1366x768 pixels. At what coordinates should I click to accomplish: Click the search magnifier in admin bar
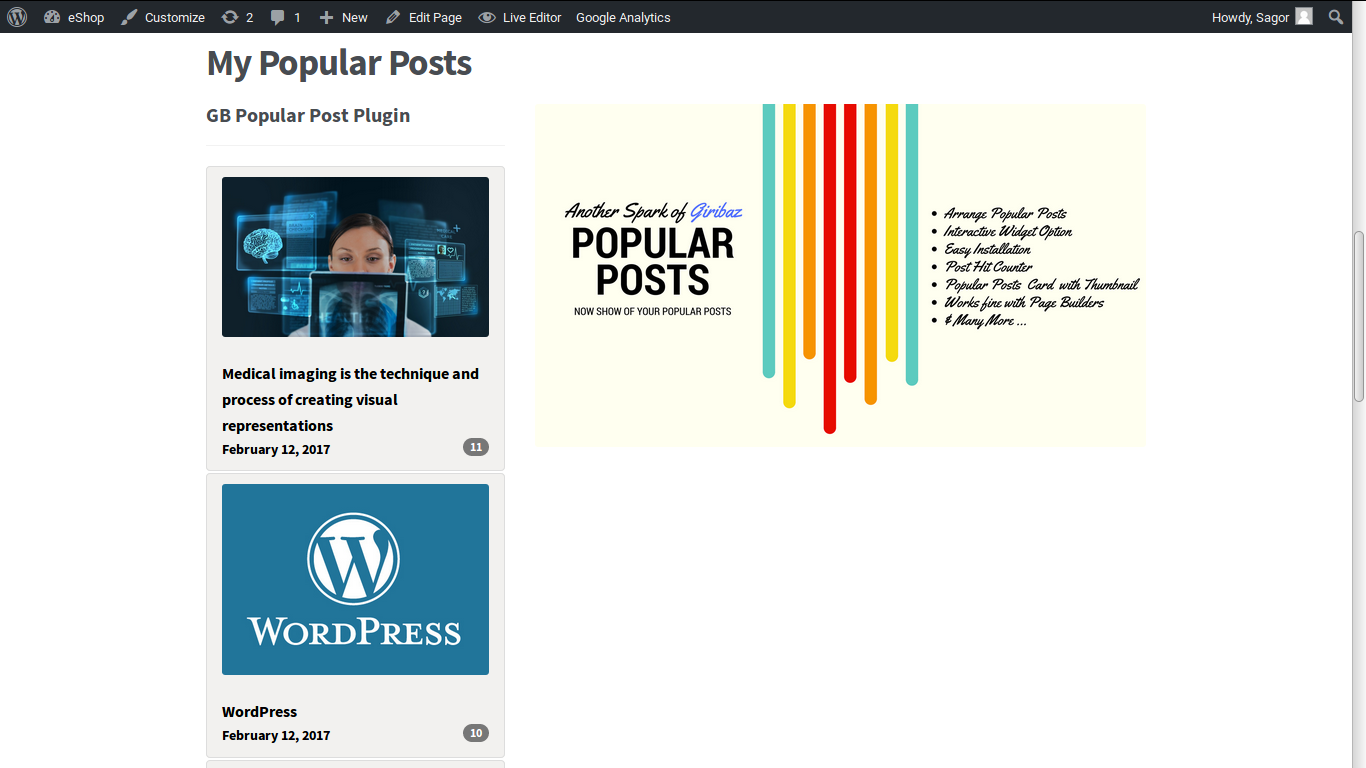click(x=1336, y=17)
